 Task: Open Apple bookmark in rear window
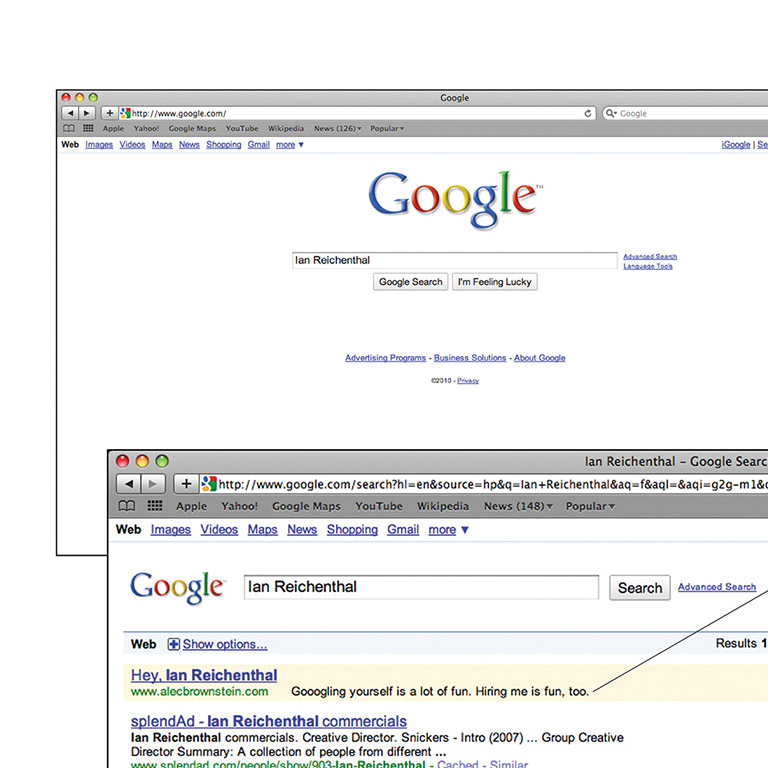pos(113,128)
